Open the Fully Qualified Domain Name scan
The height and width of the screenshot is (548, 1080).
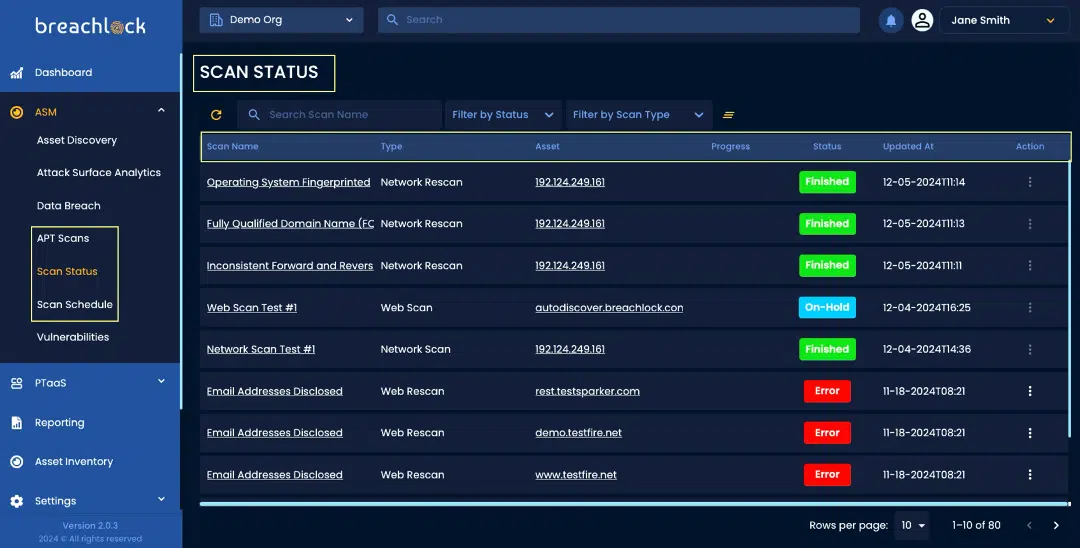tap(290, 224)
